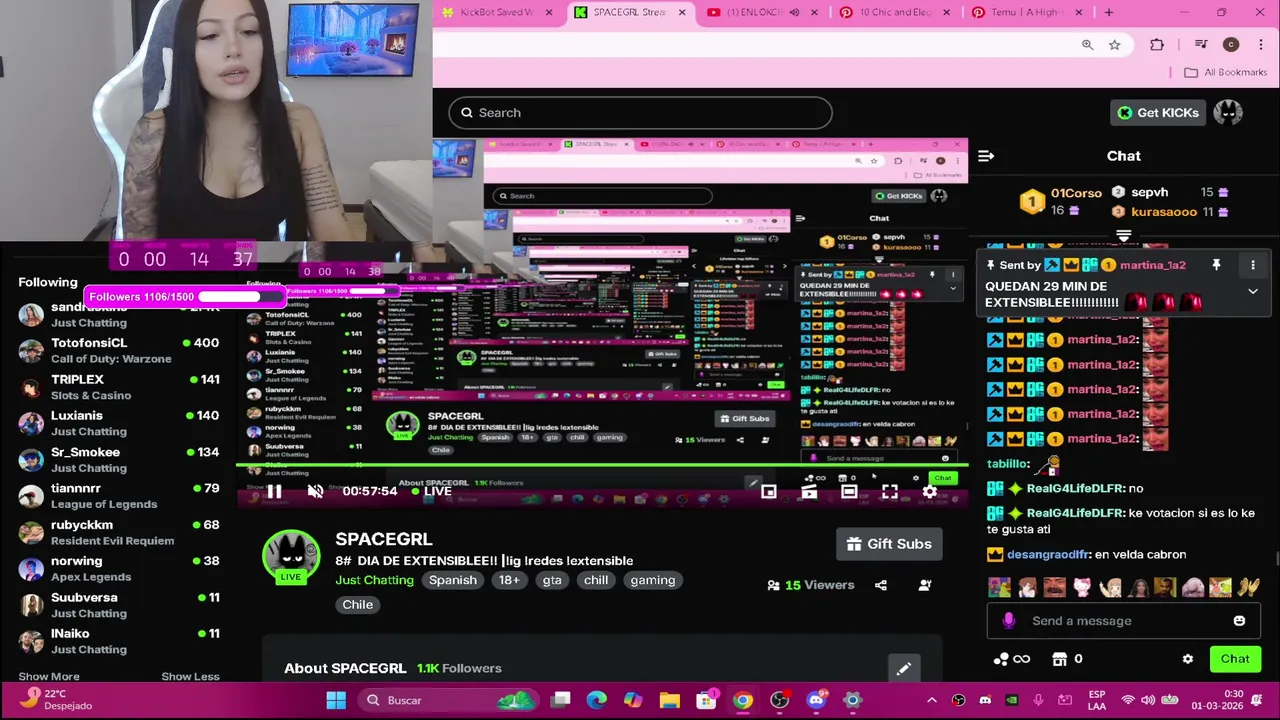1280x720 pixels.
Task: Collapse list with Show Less
Action: (x=190, y=676)
